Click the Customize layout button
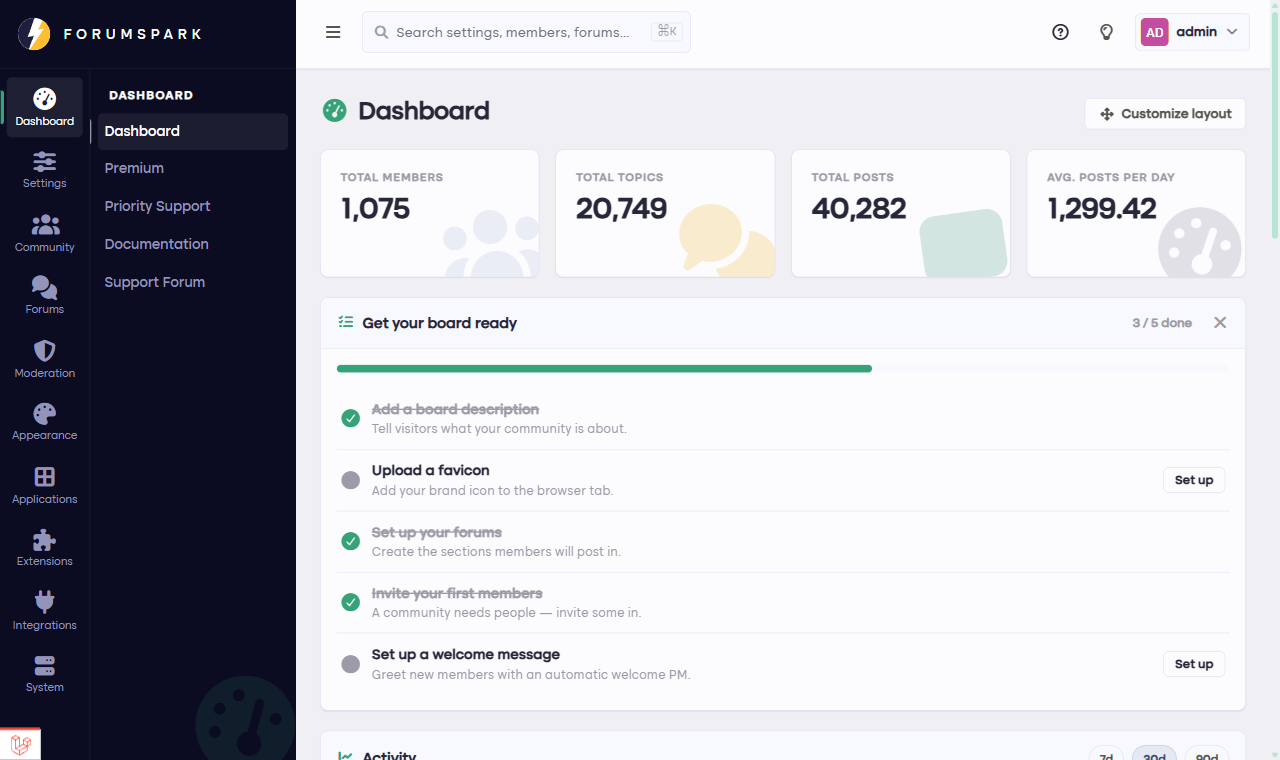 [x=1165, y=114]
